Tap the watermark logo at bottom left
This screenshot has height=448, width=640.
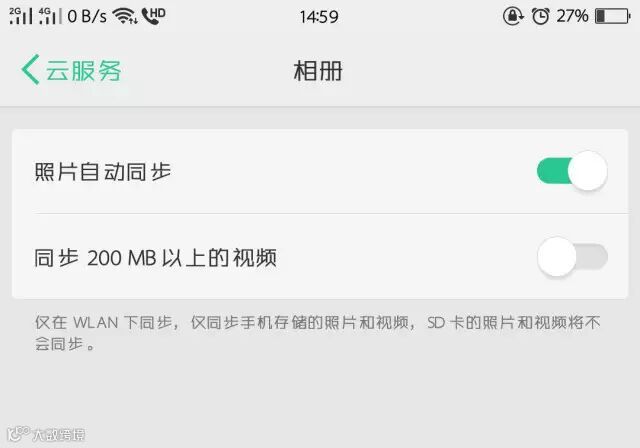click(46, 434)
